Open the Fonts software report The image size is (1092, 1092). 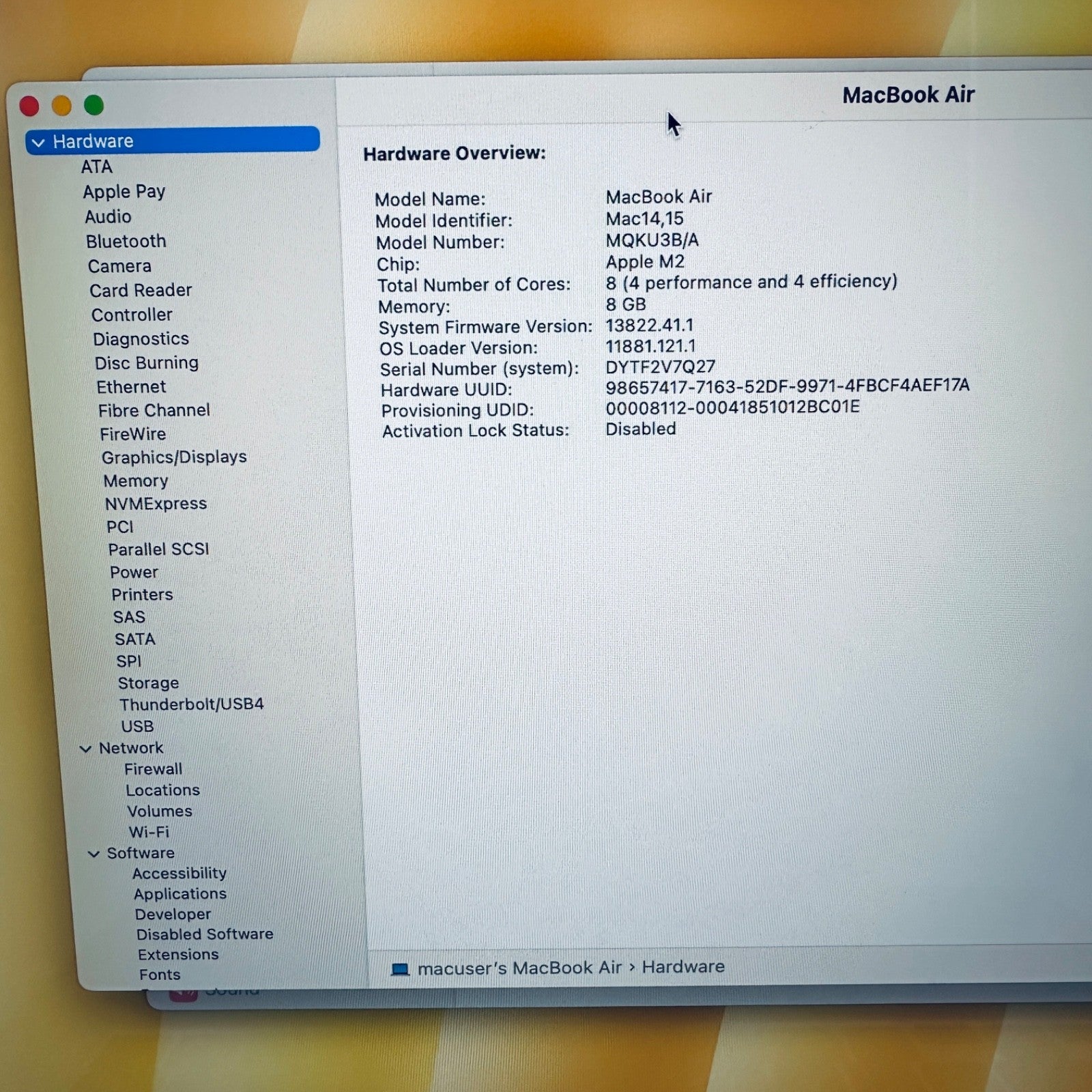click(x=160, y=975)
